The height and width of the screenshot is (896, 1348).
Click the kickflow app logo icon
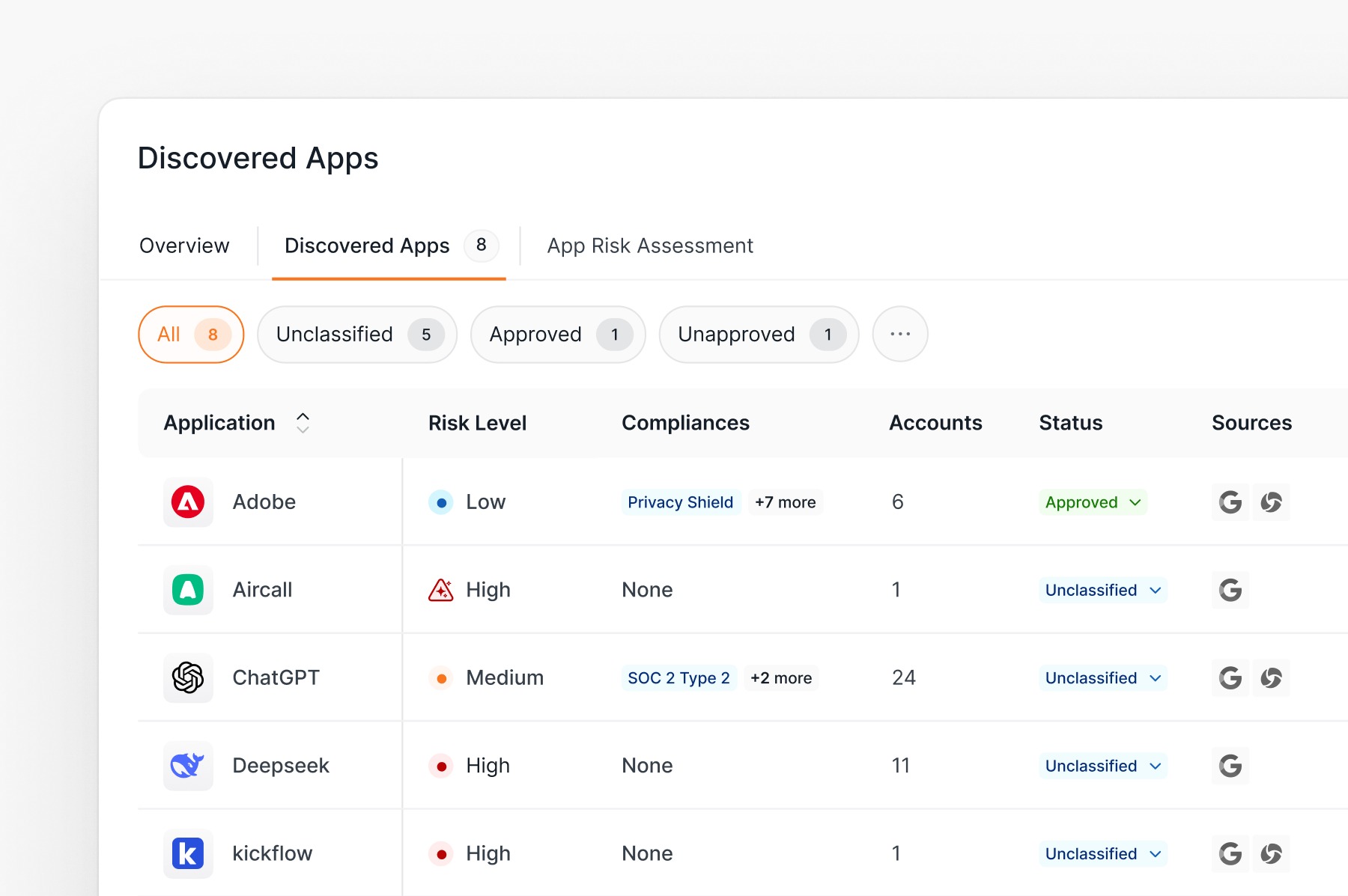pyautogui.click(x=188, y=853)
